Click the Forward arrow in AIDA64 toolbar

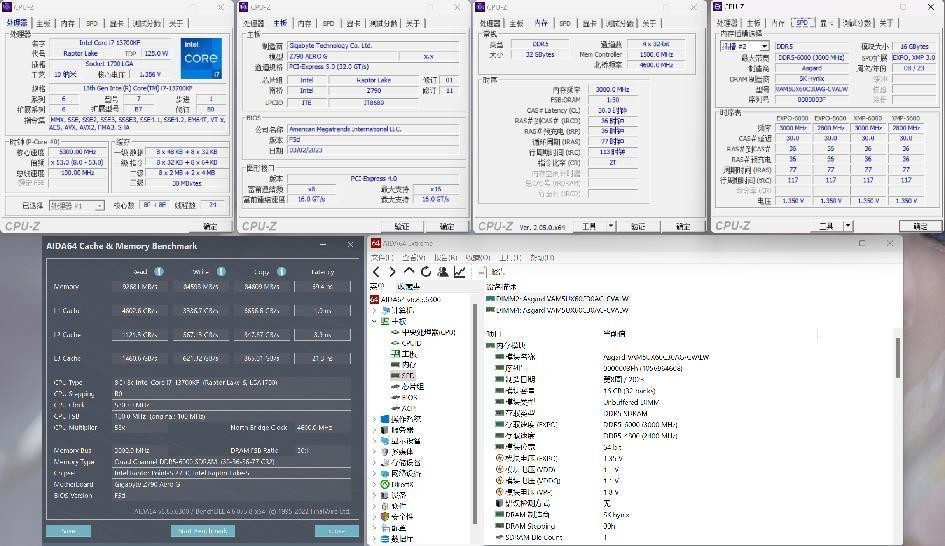point(392,272)
